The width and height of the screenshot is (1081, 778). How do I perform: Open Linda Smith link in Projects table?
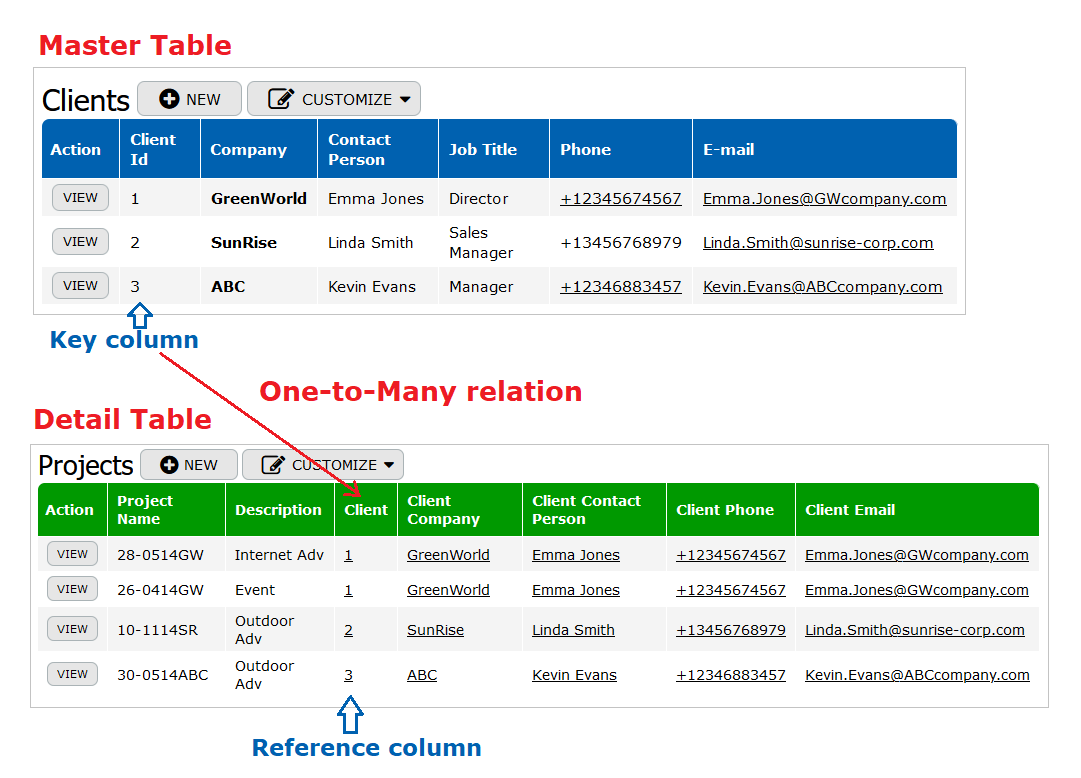(x=573, y=630)
